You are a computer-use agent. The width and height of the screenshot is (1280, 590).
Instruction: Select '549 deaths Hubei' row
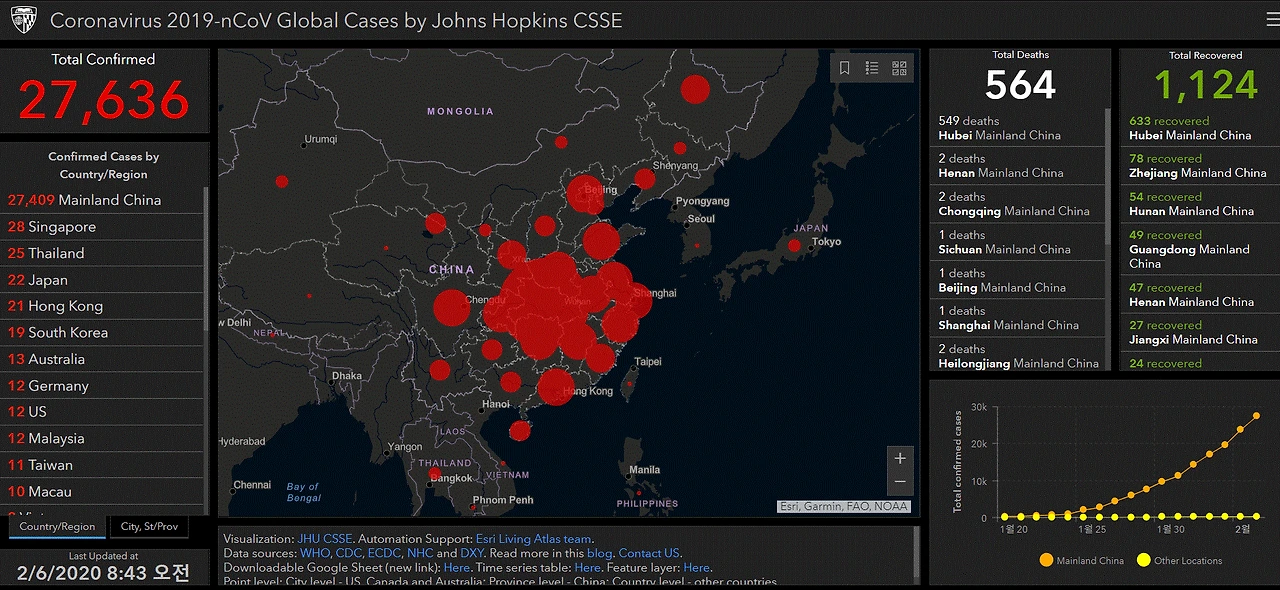tap(1016, 128)
